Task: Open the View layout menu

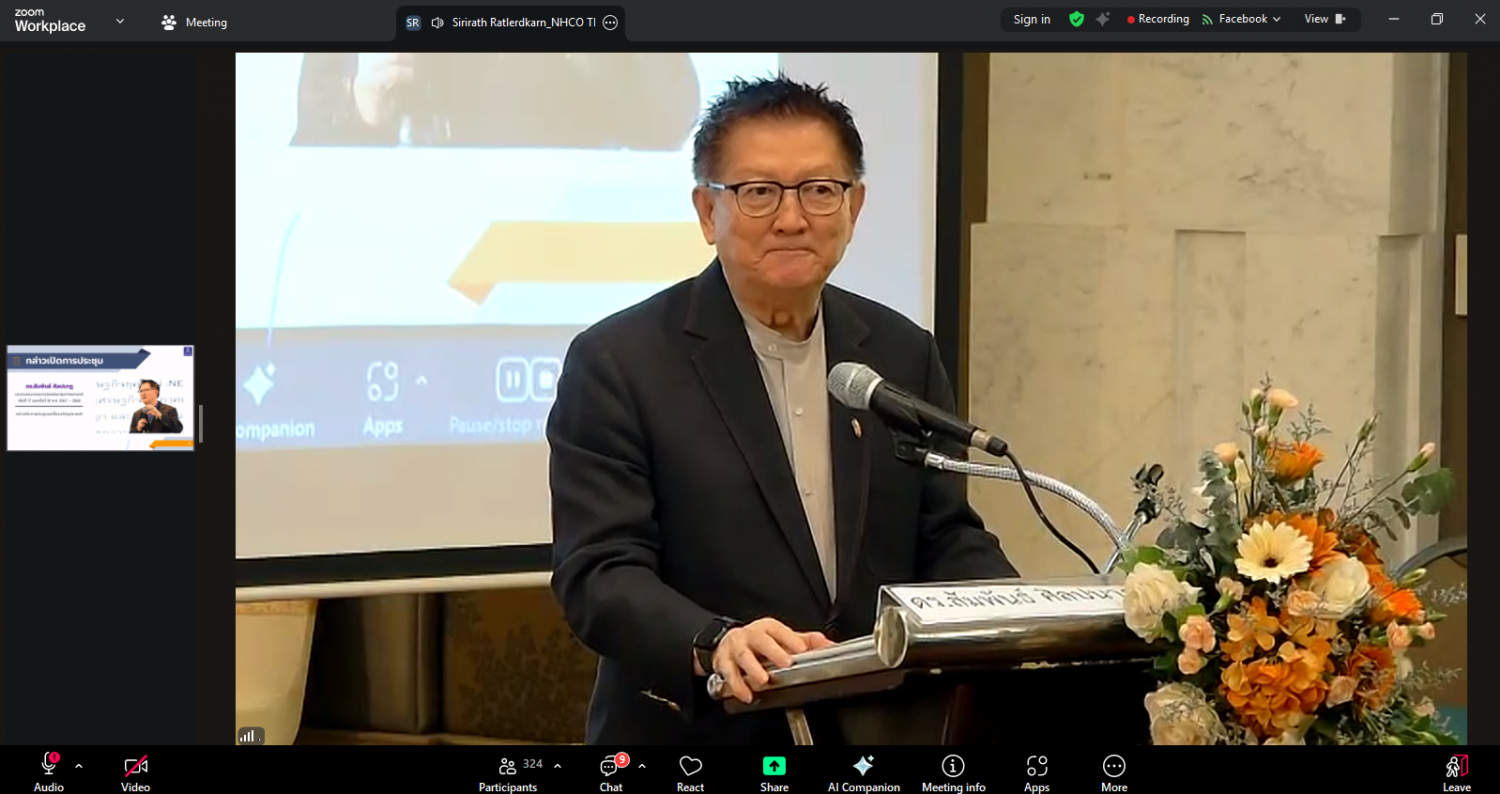Action: [x=1324, y=19]
